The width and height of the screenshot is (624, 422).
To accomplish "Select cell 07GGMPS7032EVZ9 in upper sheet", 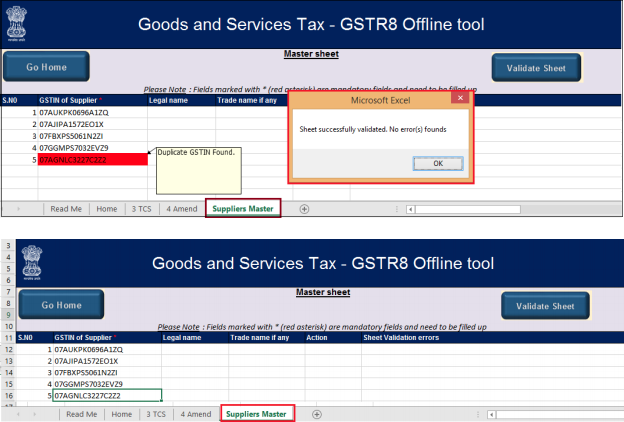I will (x=93, y=148).
